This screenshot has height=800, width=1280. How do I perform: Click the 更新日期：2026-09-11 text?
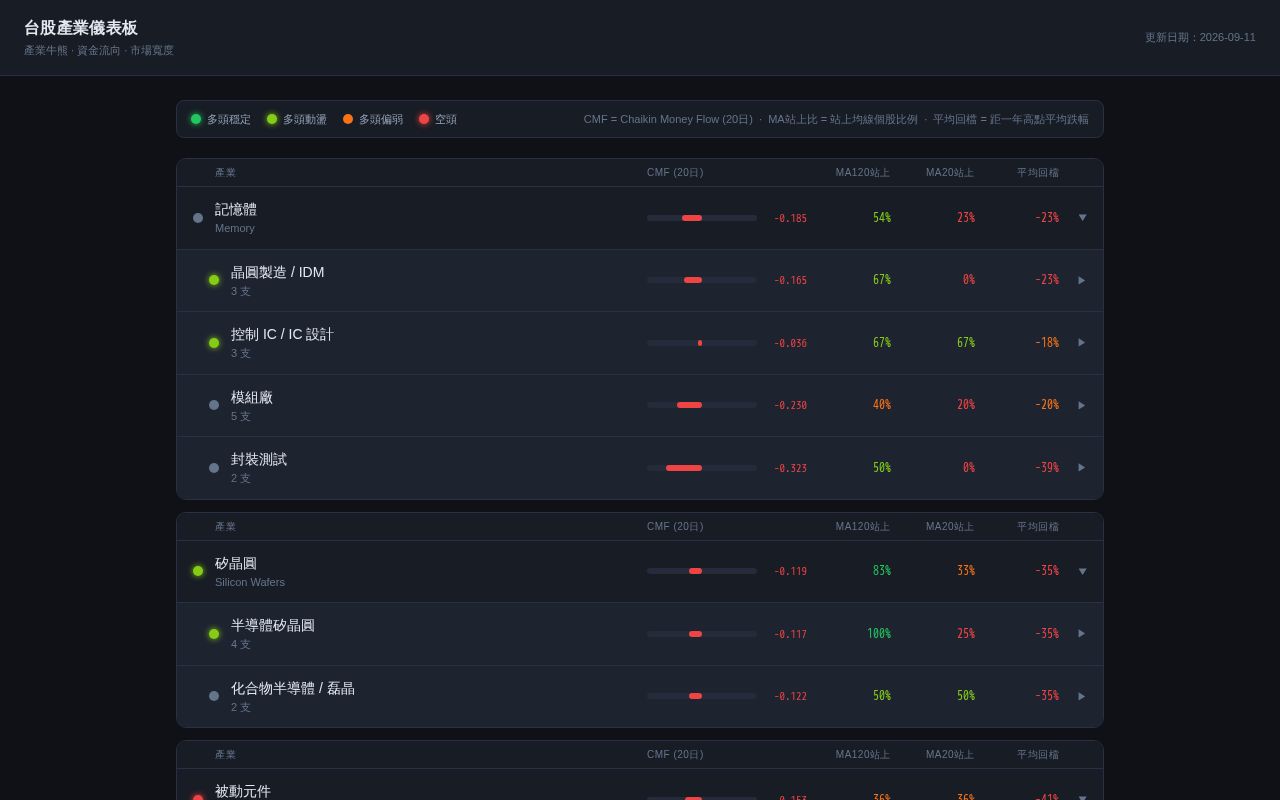click(x=1200, y=37)
